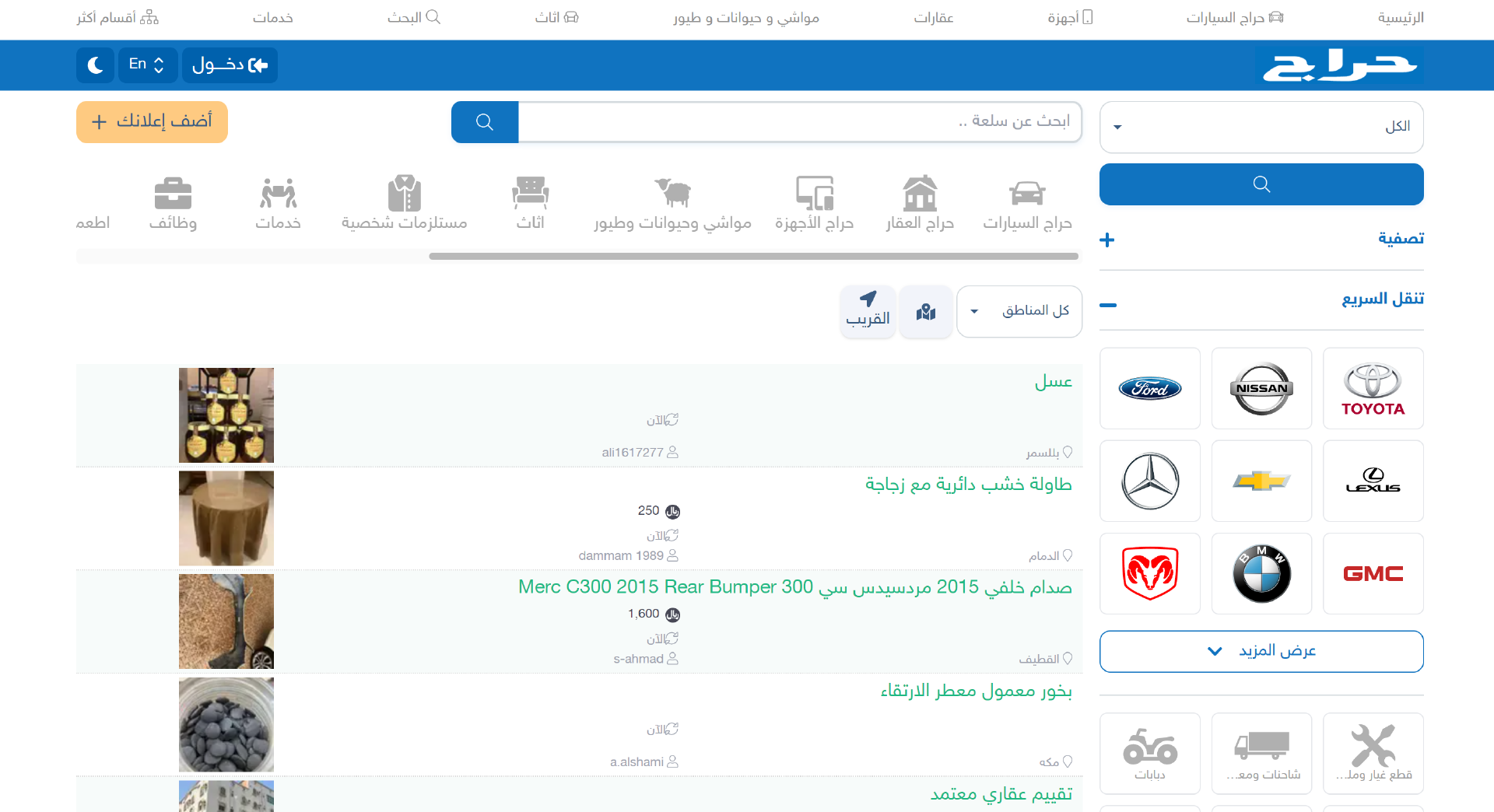The image size is (1494, 812).
Task: Open the Merc C300 2015 Rear Bumper listing
Action: 795,587
